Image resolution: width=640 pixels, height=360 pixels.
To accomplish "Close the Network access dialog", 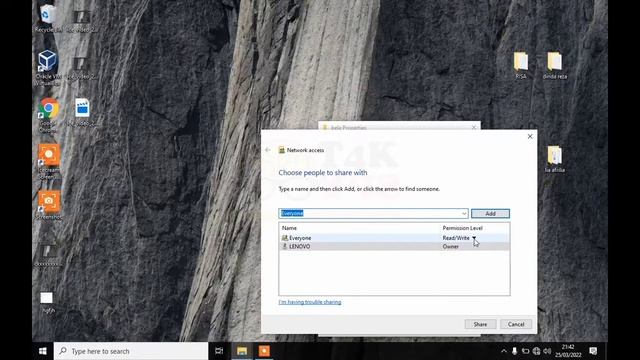I will (x=530, y=136).
